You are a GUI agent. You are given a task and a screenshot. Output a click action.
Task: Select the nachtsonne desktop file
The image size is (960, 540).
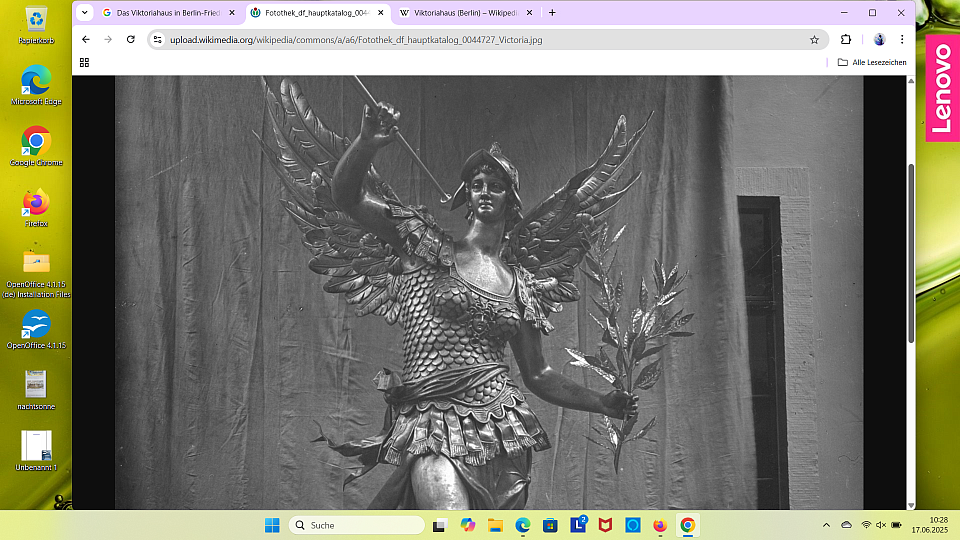[x=36, y=390]
